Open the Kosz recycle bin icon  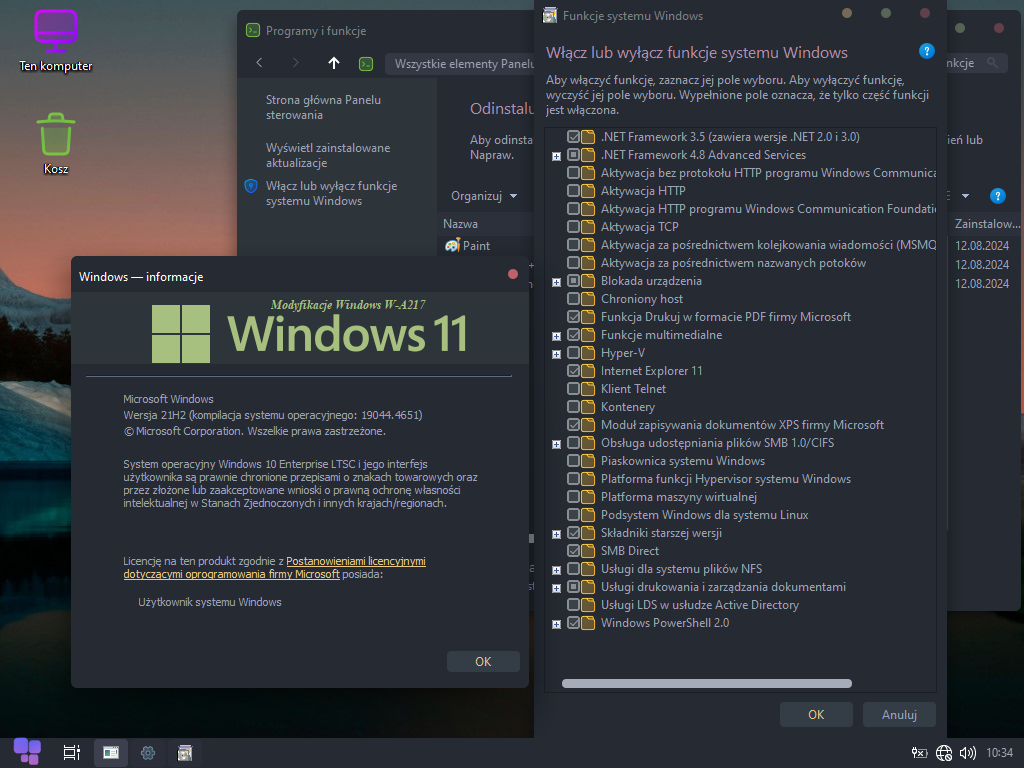click(56, 142)
